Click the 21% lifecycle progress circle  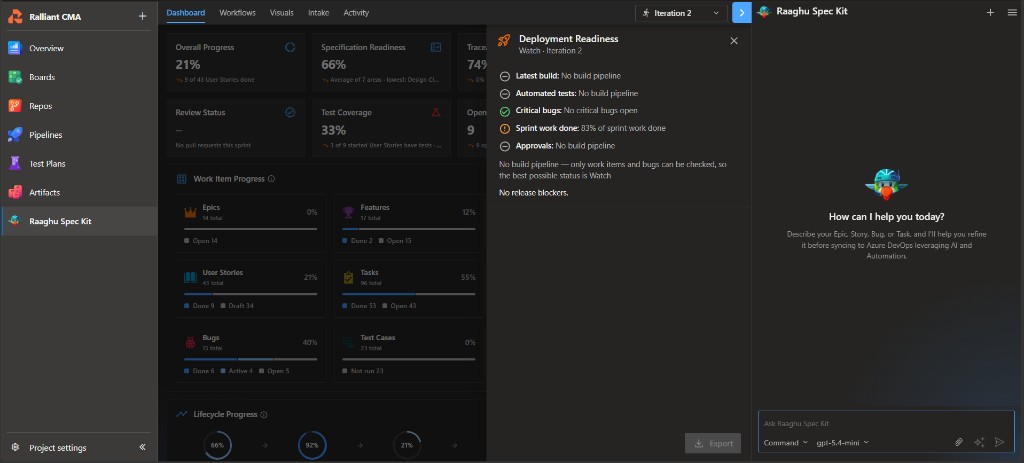click(x=407, y=445)
